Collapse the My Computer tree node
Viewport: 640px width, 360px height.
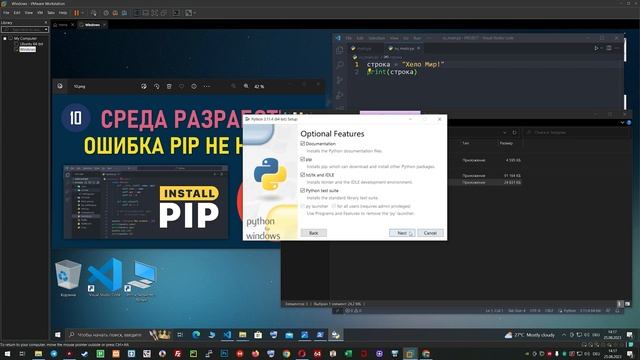click(x=5, y=39)
